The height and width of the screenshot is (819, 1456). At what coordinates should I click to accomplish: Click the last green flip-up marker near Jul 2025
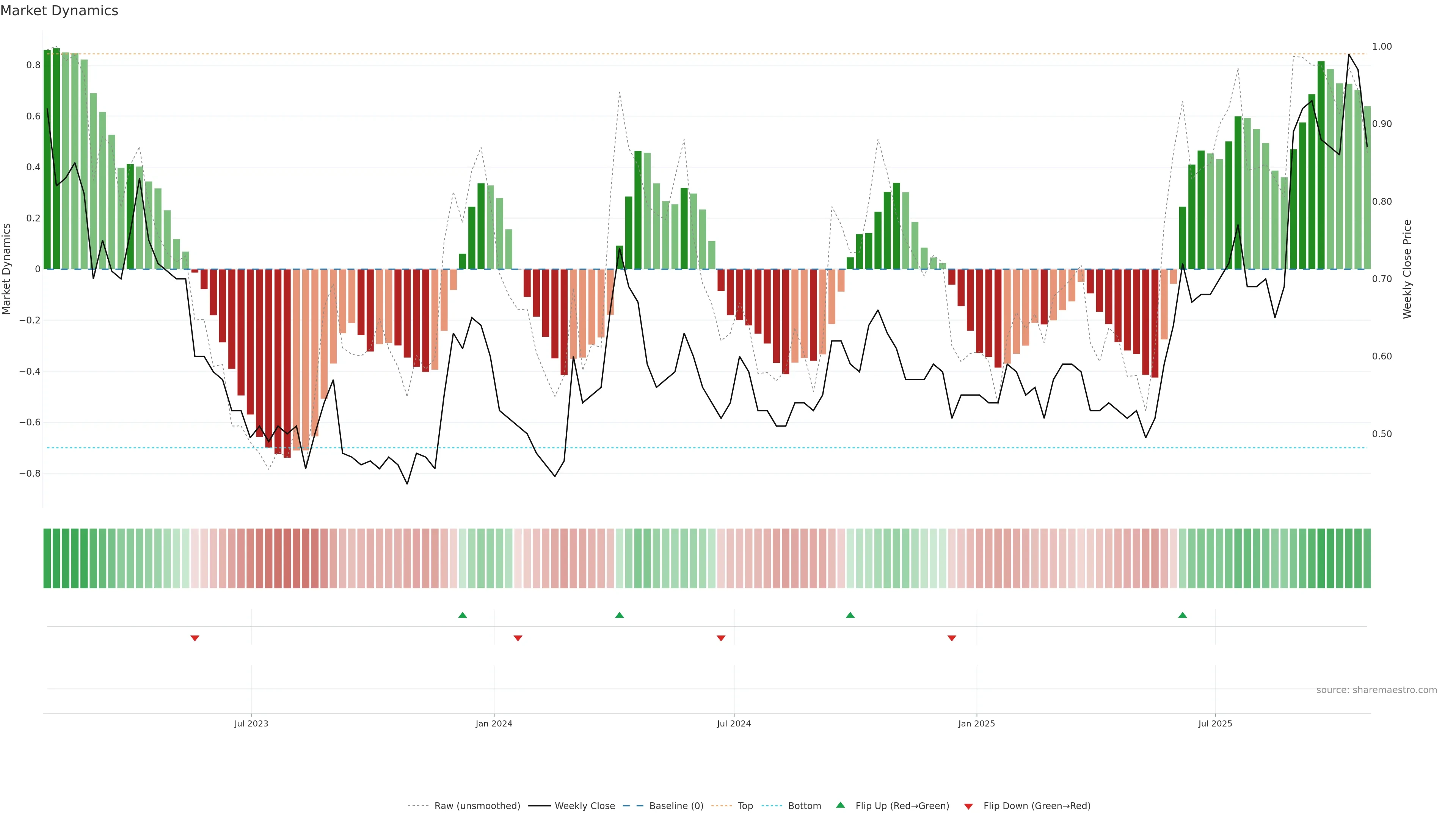pos(1183,615)
